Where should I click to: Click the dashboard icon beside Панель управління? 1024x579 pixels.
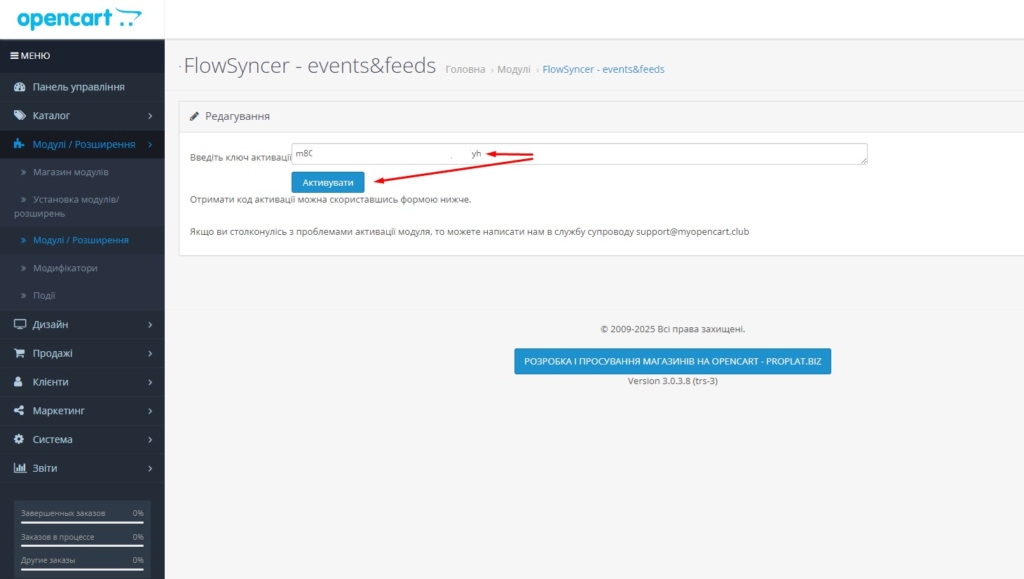click(x=20, y=87)
